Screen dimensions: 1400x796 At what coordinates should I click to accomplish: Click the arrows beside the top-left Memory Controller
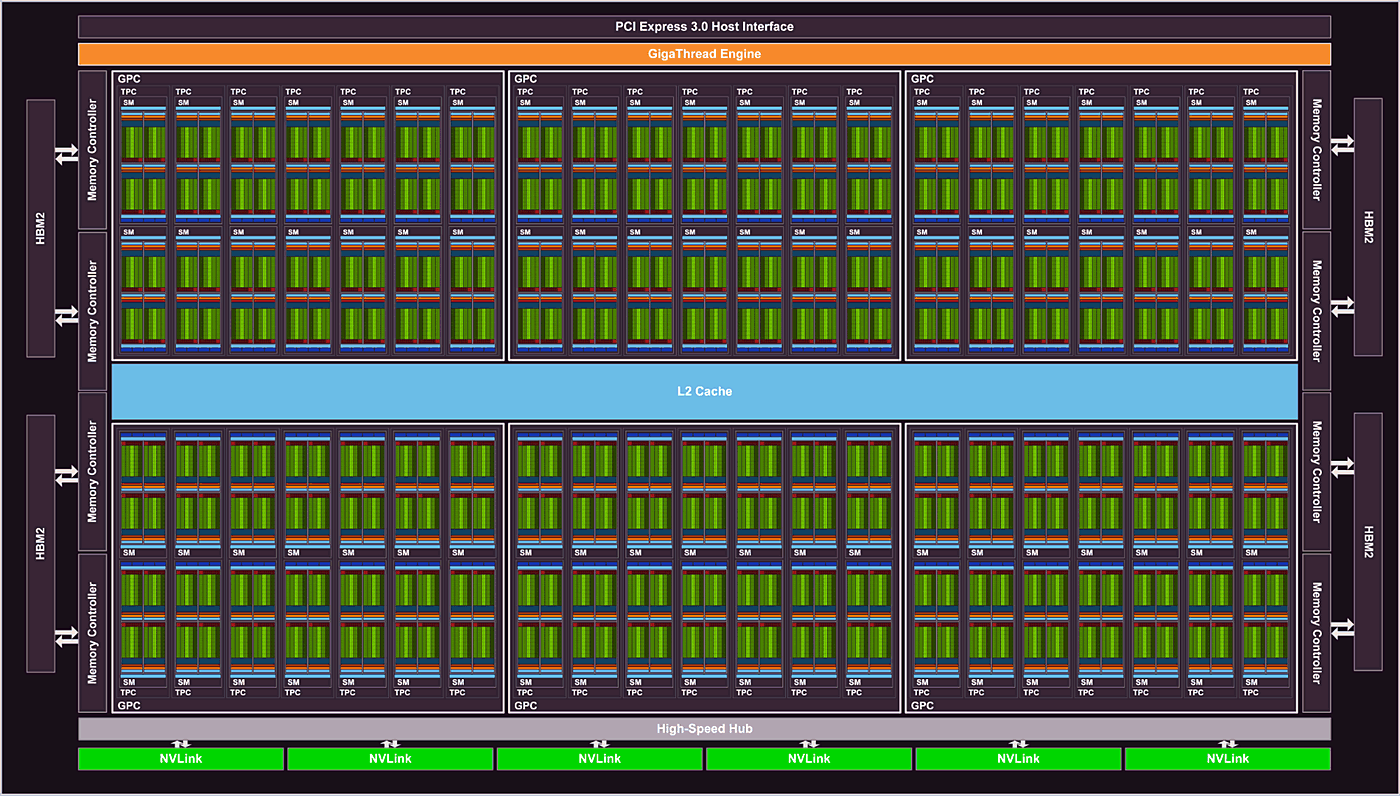(66, 154)
